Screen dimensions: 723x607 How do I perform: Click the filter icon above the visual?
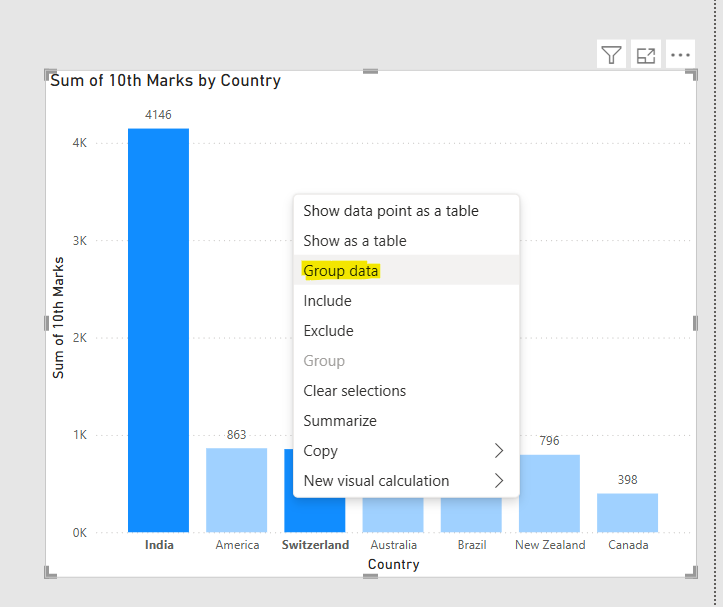(611, 55)
